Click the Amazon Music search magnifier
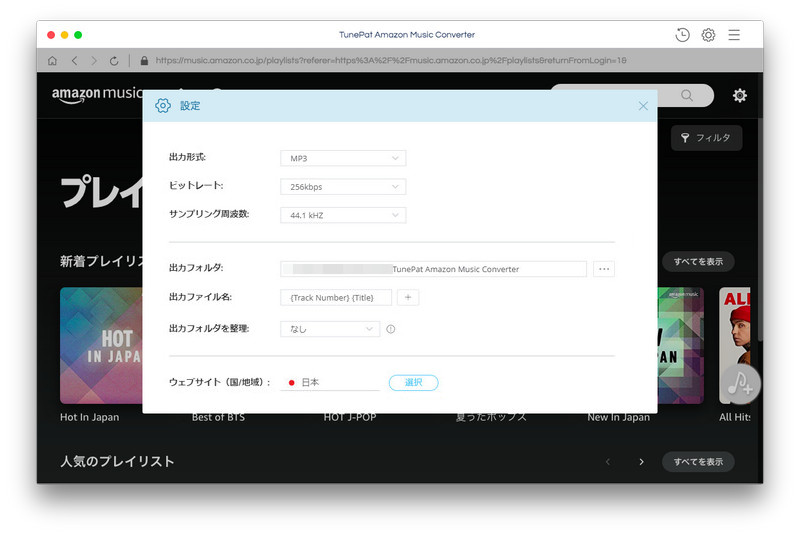The width and height of the screenshot is (800, 536). [687, 95]
